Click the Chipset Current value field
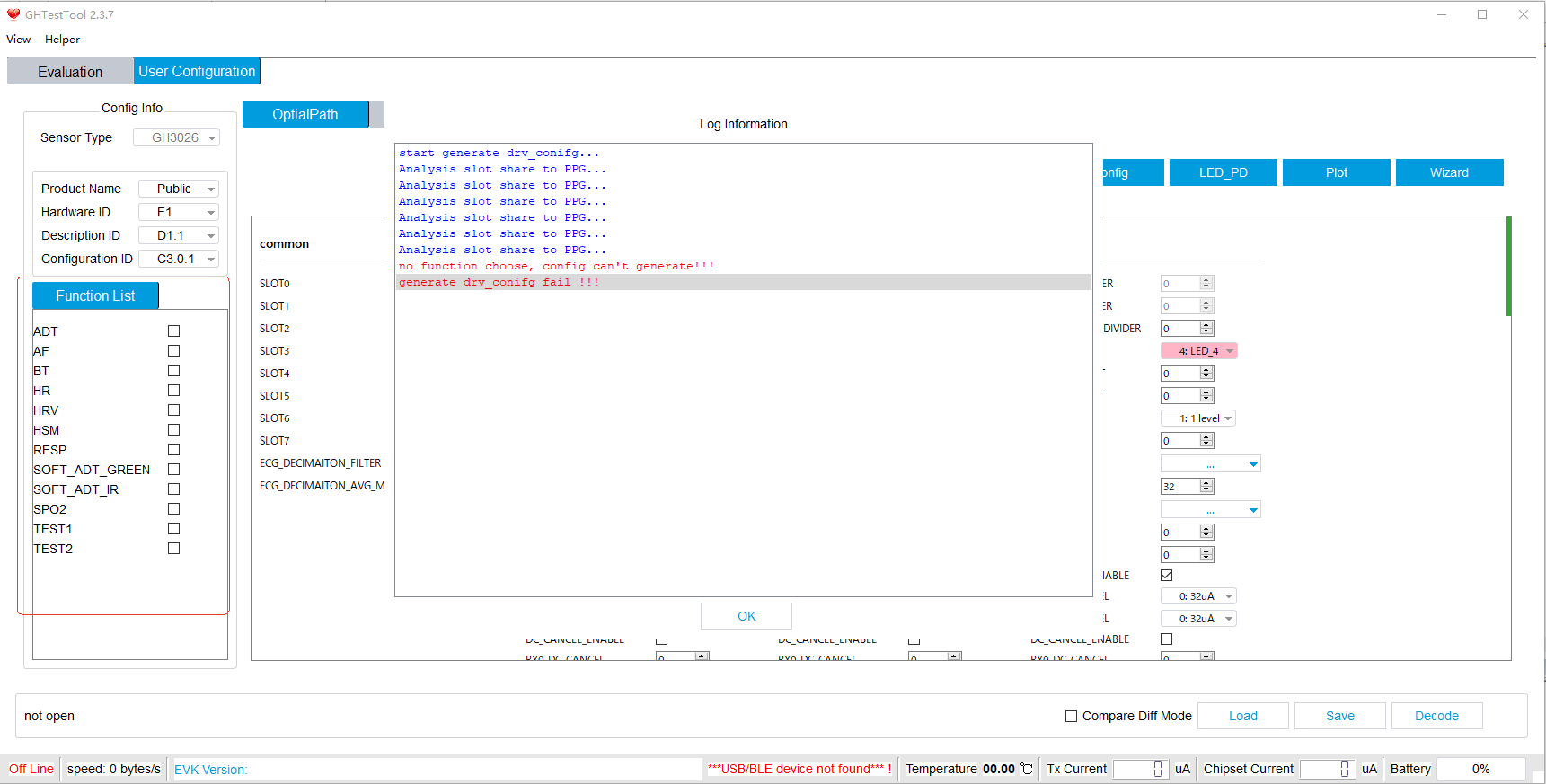 pos(1327,769)
